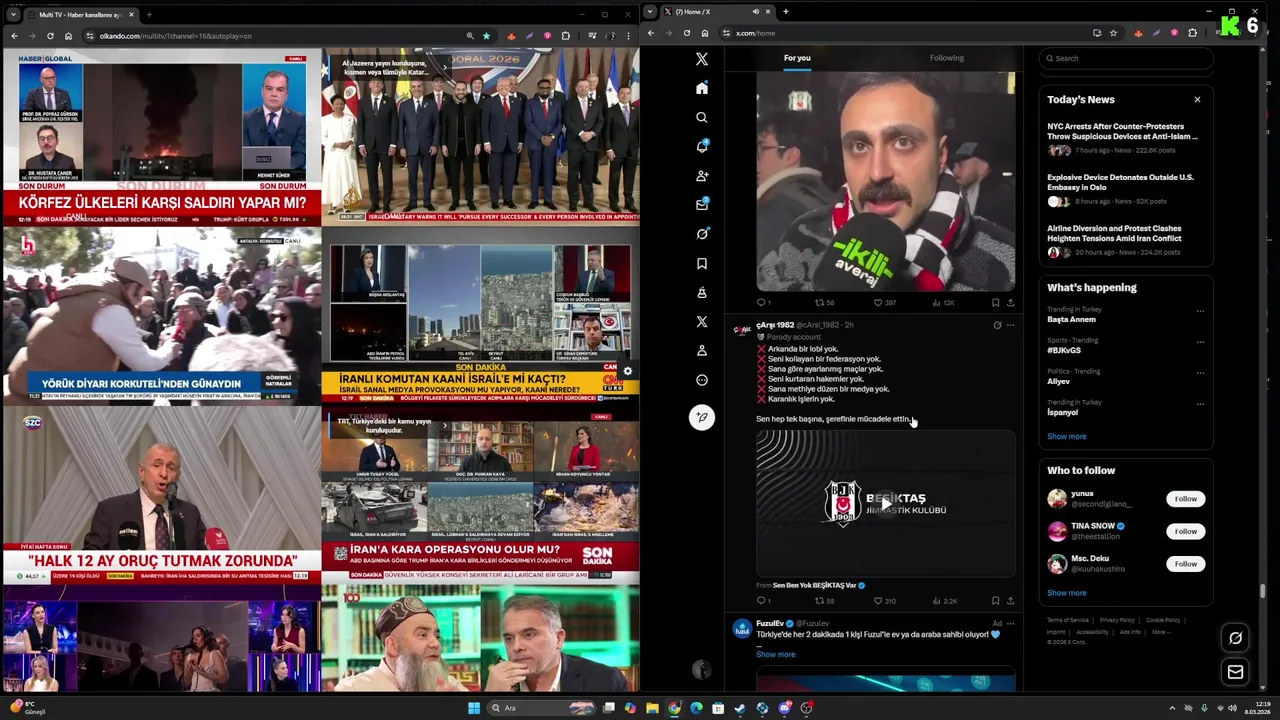The image size is (1280, 720).
Task: Open more menu on çArşı 1982 post
Action: (x=1010, y=325)
